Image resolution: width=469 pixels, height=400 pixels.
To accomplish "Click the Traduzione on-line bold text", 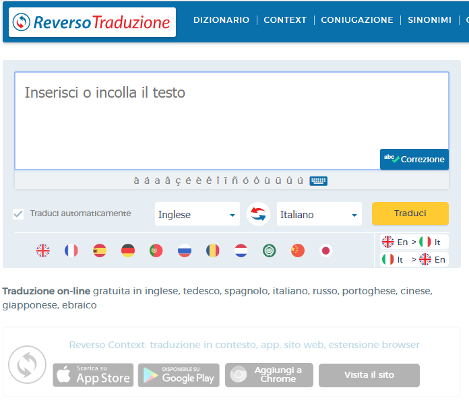I will coord(46,291).
